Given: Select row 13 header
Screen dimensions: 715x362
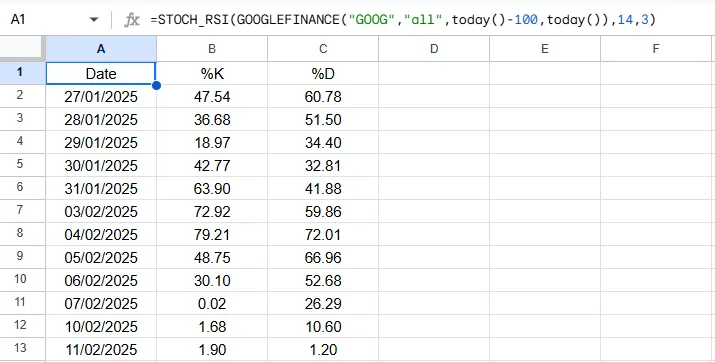Looking at the screenshot, I should [x=22, y=349].
